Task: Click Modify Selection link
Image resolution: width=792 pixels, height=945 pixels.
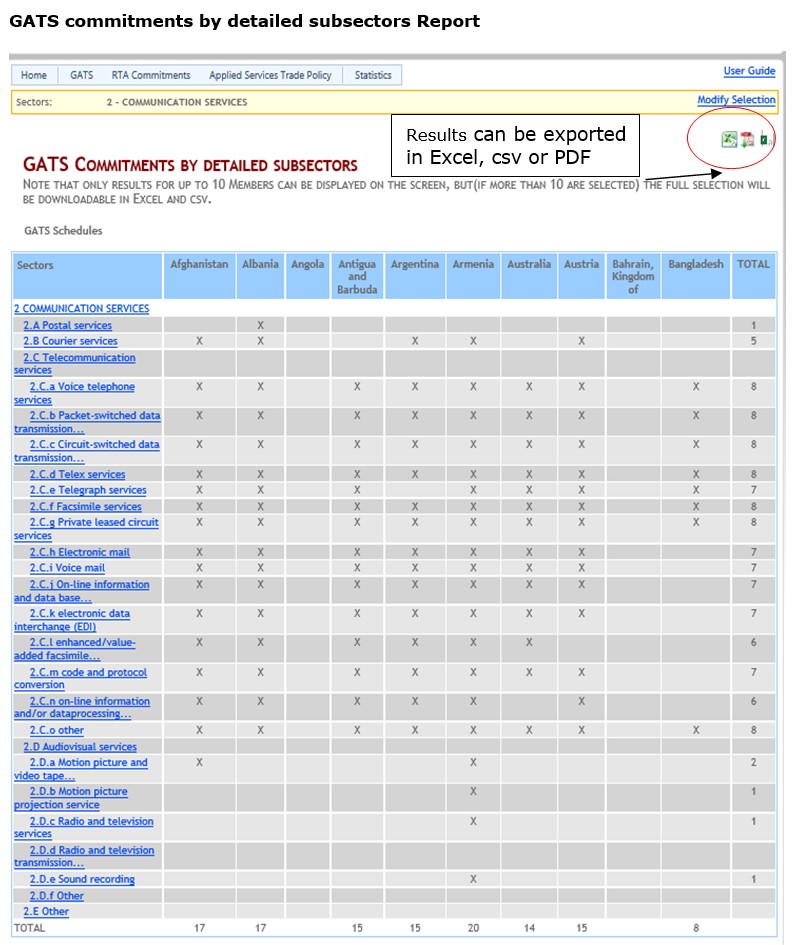Action: [x=736, y=99]
